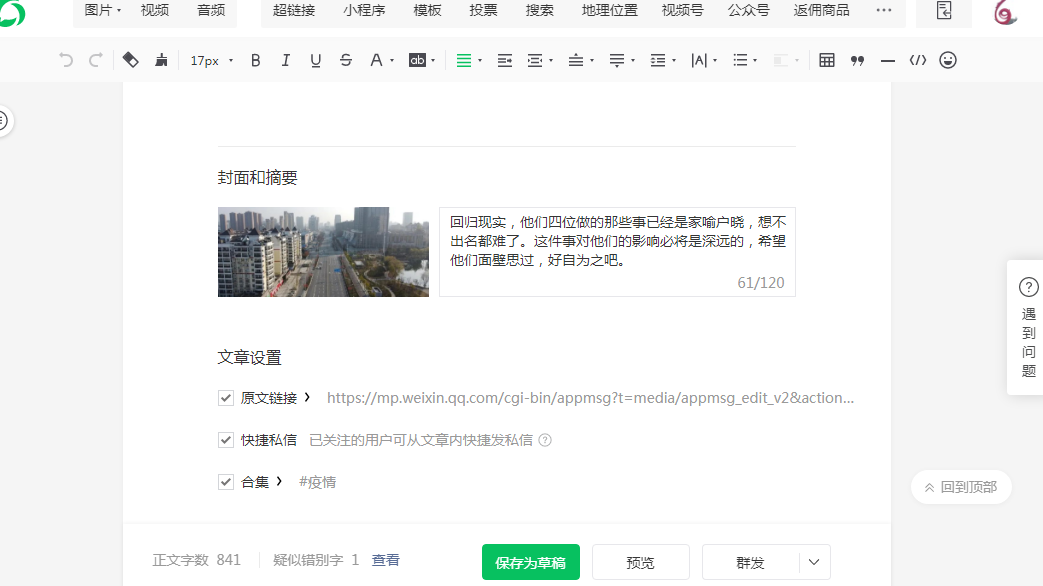Viewport: 1043px width, 586px height.
Task: Open the 图片 insert menu
Action: click(102, 10)
